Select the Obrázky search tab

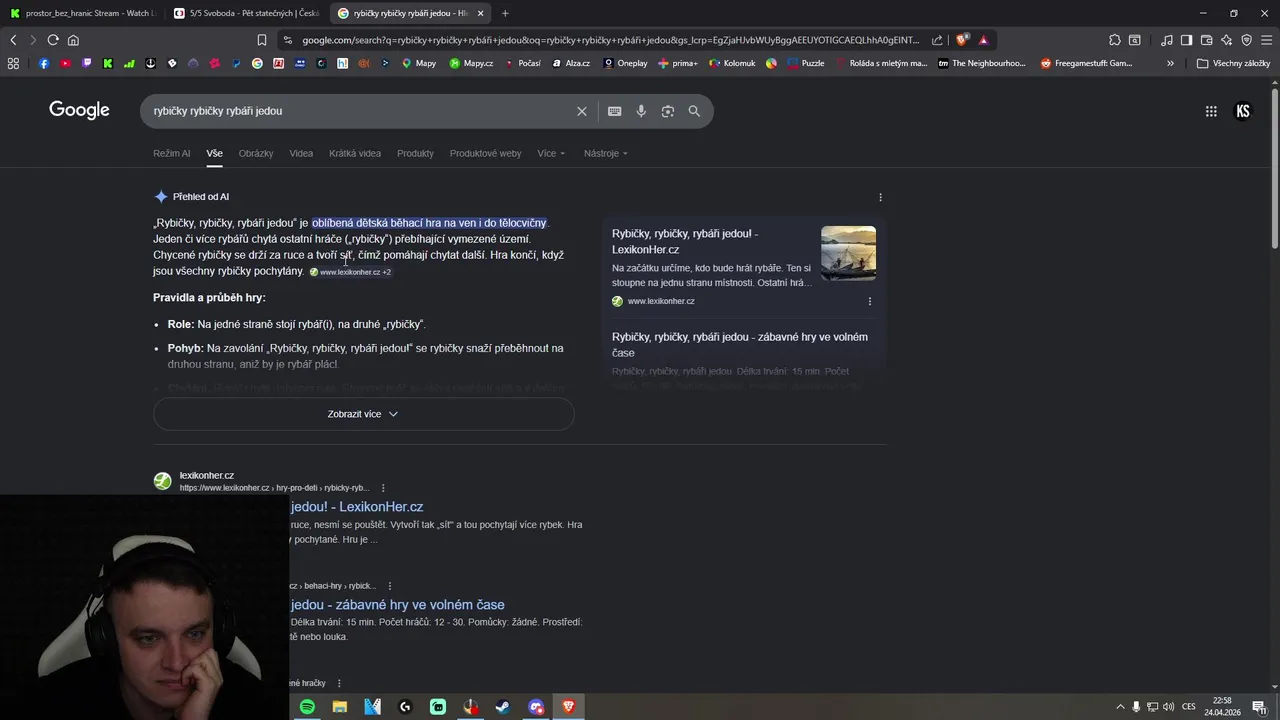pyautogui.click(x=256, y=153)
